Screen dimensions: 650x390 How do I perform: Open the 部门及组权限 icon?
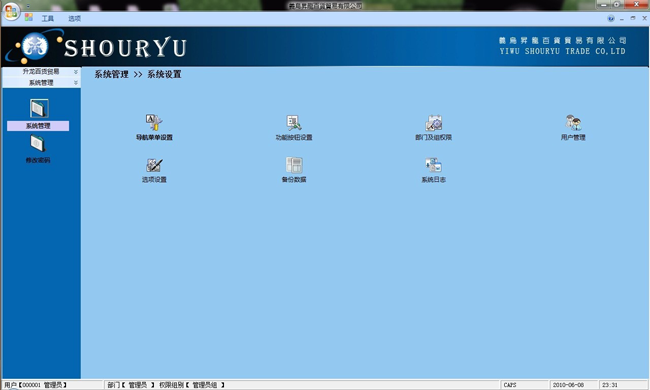(433, 123)
